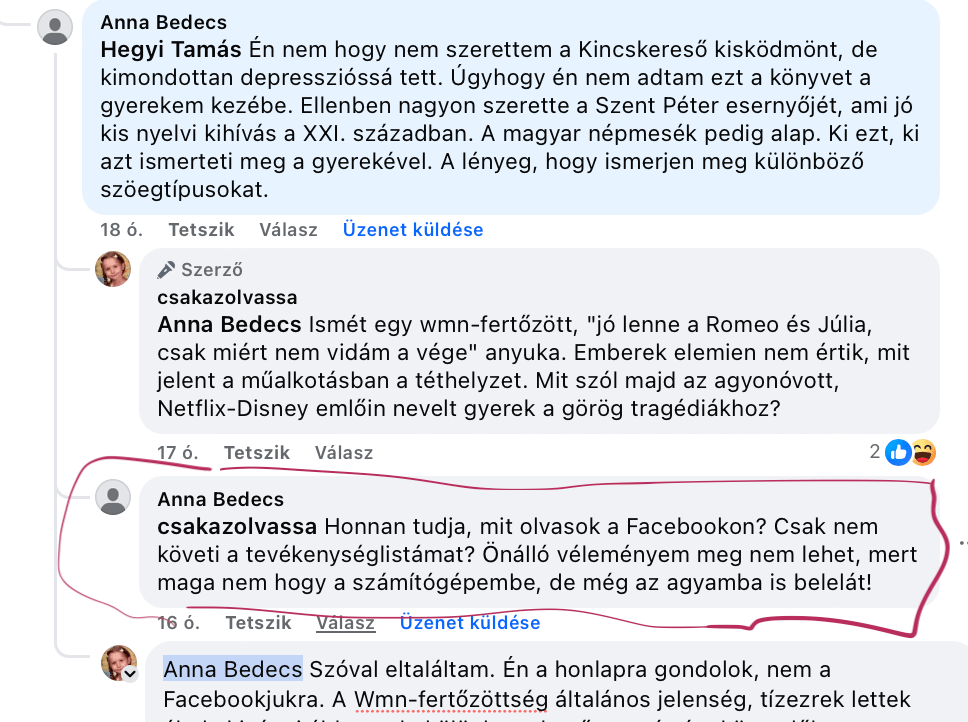Open Anna Bedecs's avatar on the topmost comment
Viewport: 968px width, 722px height.
coord(55,27)
